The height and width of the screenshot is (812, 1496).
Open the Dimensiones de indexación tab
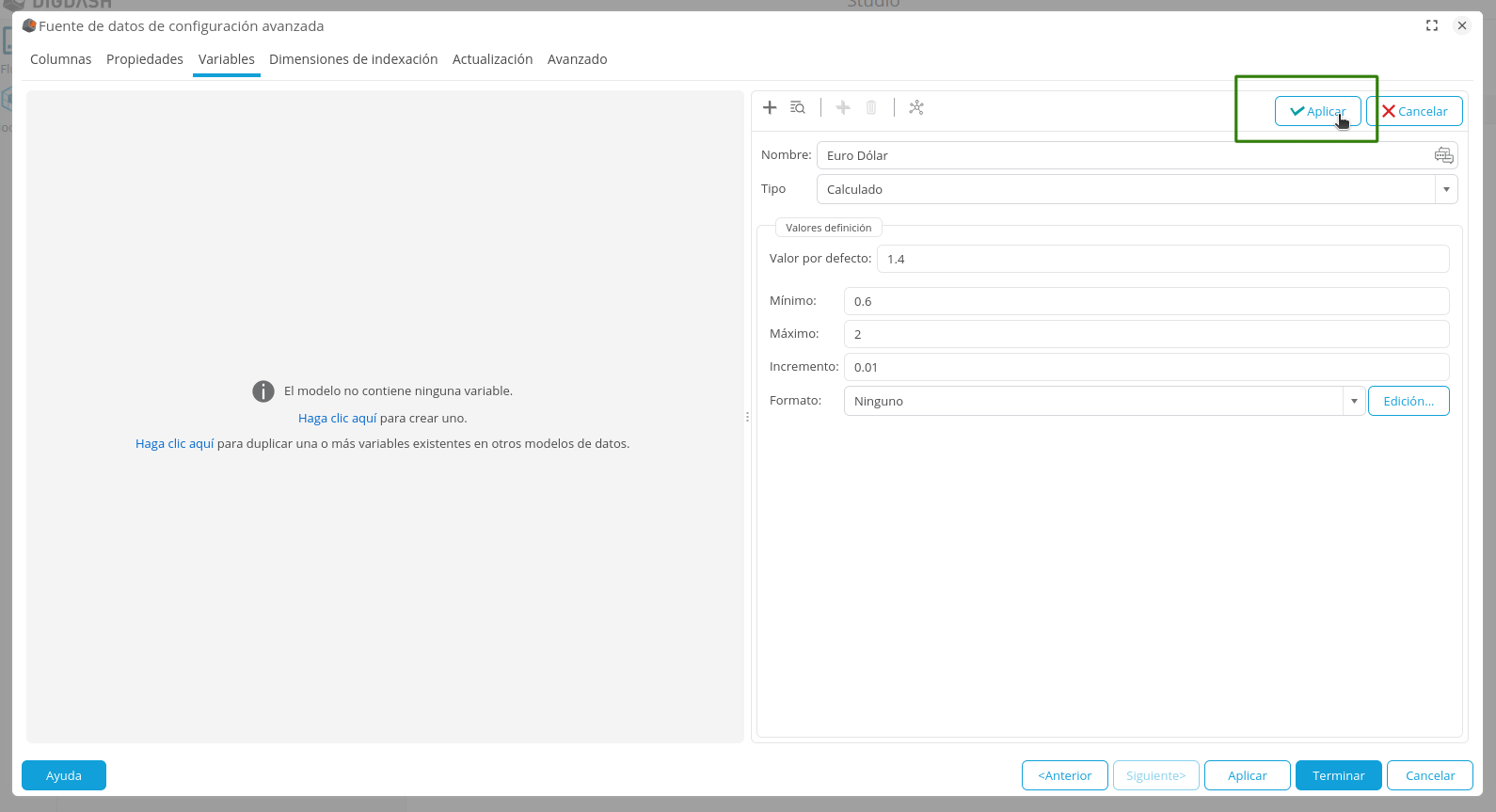pyautogui.click(x=353, y=59)
